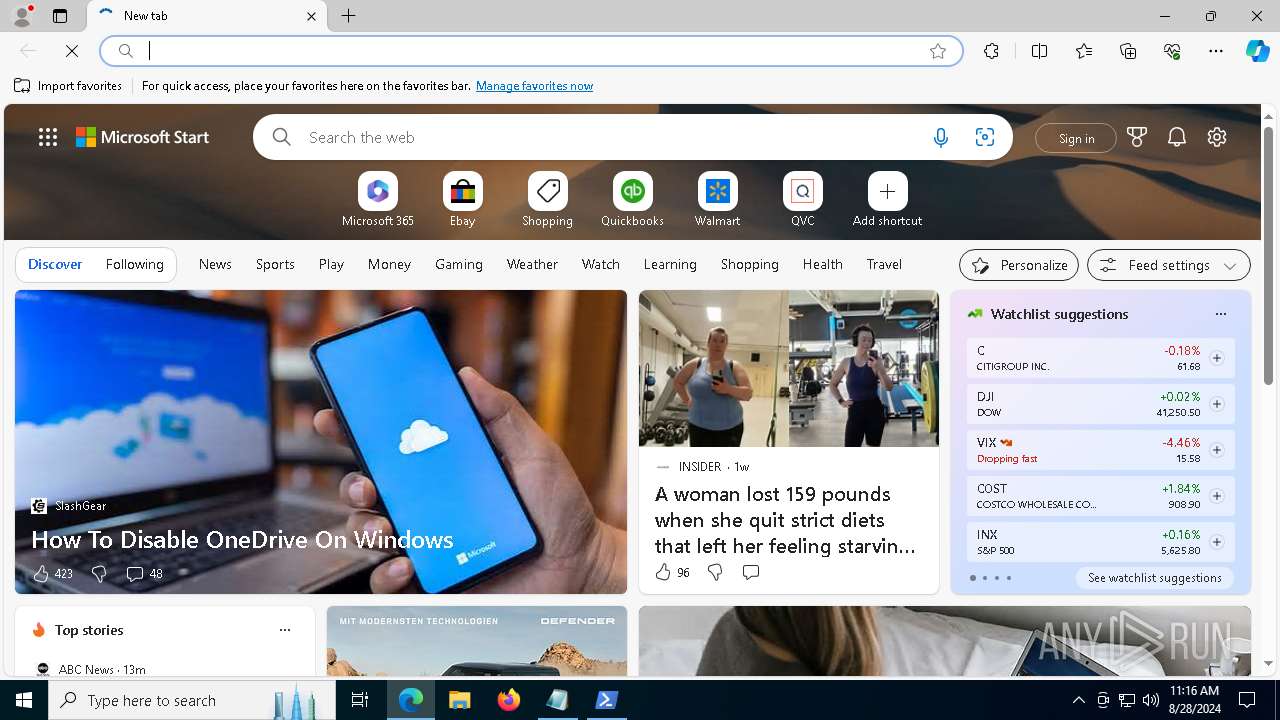Select first watchlist carousel dot

tap(972, 578)
